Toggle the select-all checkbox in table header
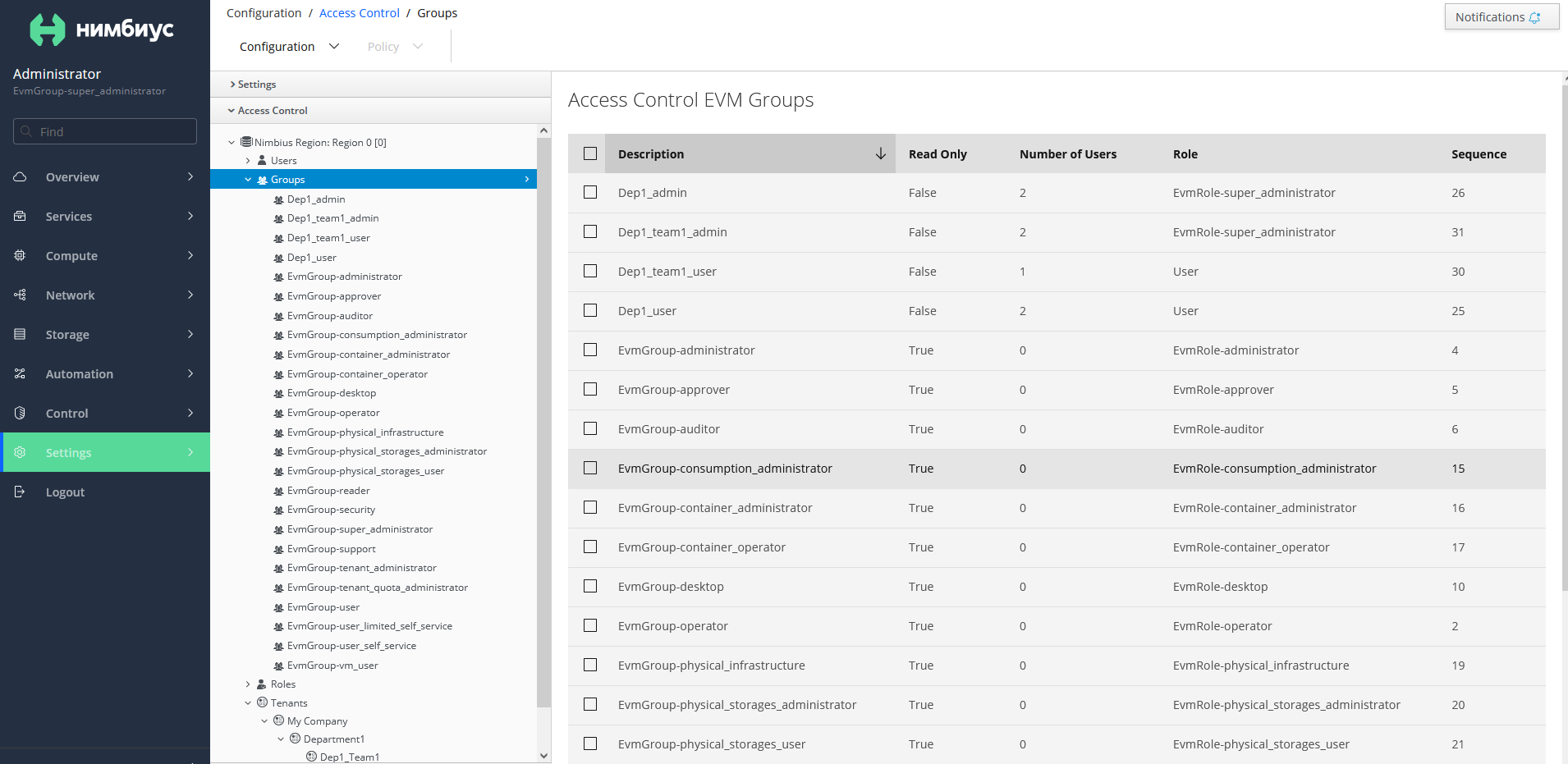The width and height of the screenshot is (1568, 764). (x=590, y=153)
